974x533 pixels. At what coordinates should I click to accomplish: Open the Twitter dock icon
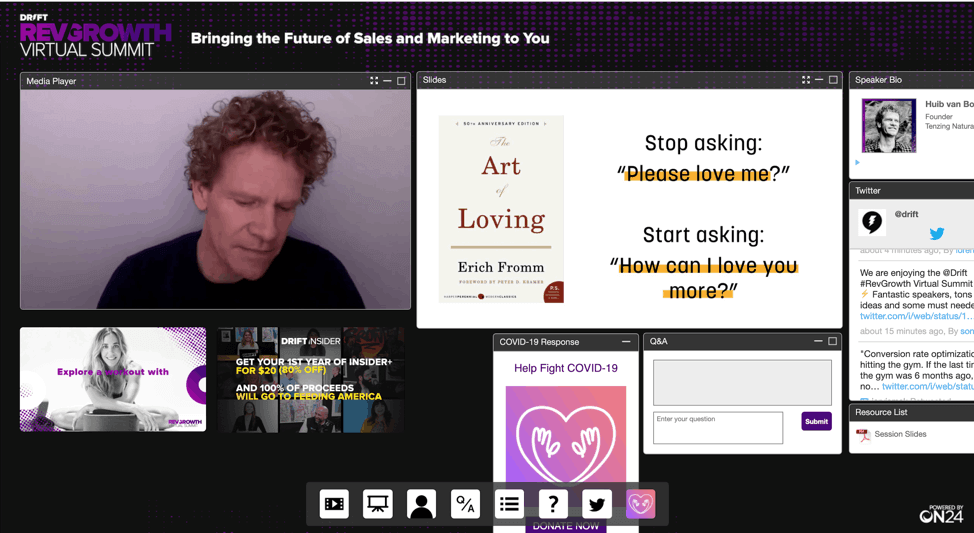597,505
